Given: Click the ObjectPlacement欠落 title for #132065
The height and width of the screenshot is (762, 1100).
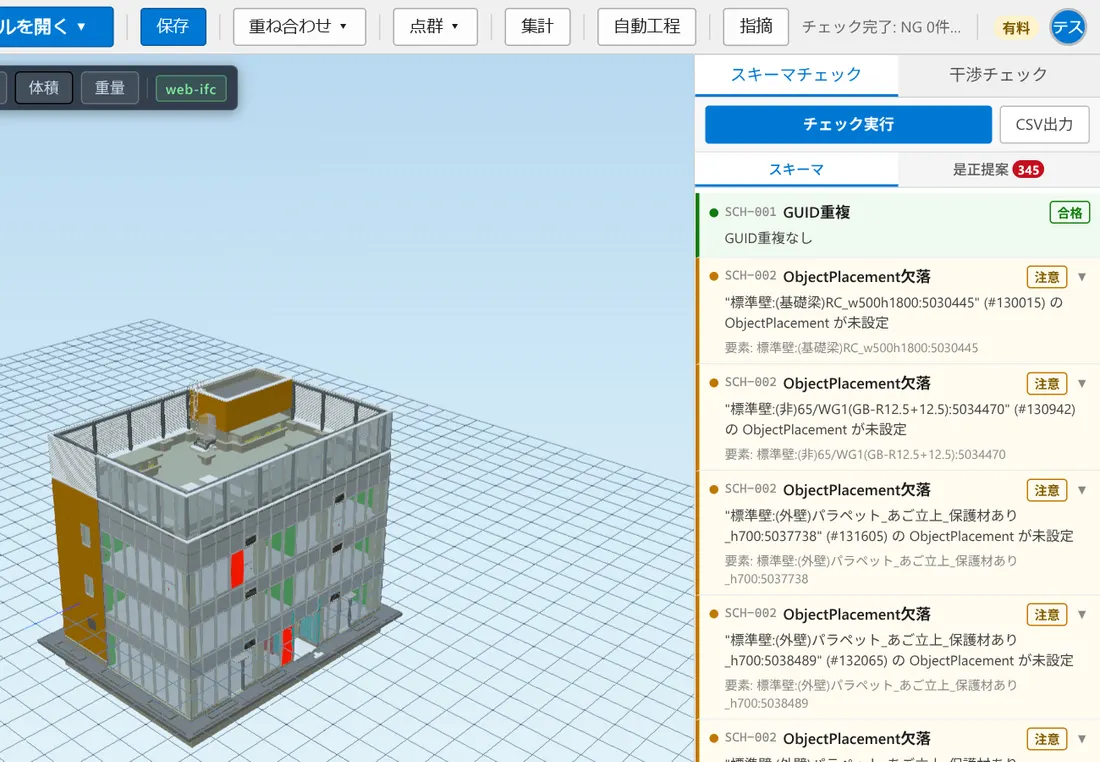Looking at the screenshot, I should (857, 615).
